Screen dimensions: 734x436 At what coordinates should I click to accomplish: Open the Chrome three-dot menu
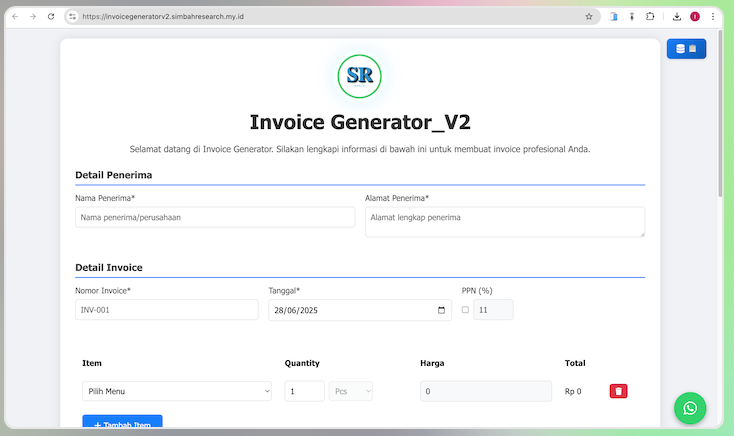point(713,17)
